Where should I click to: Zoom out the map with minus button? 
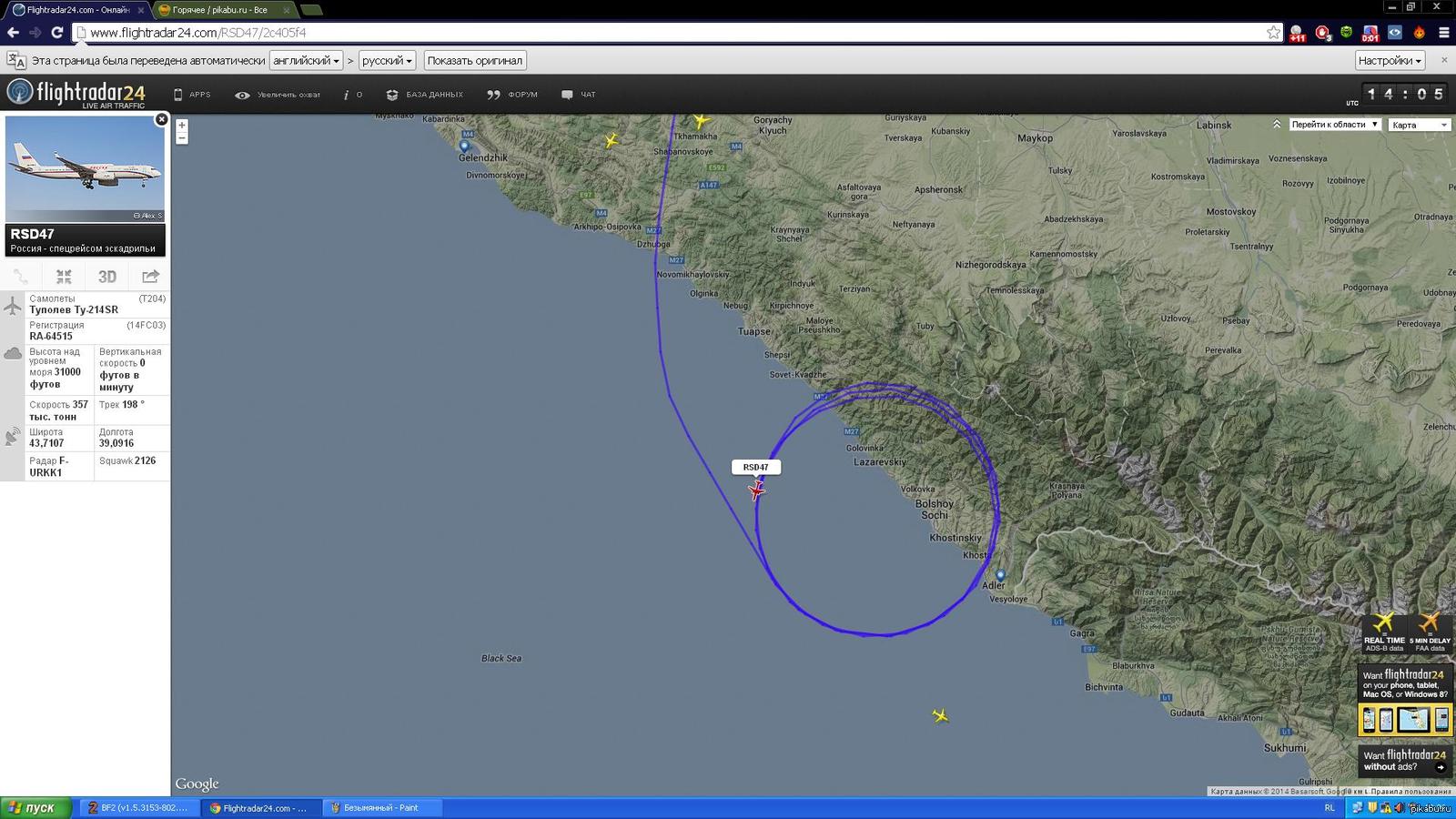coord(182,138)
